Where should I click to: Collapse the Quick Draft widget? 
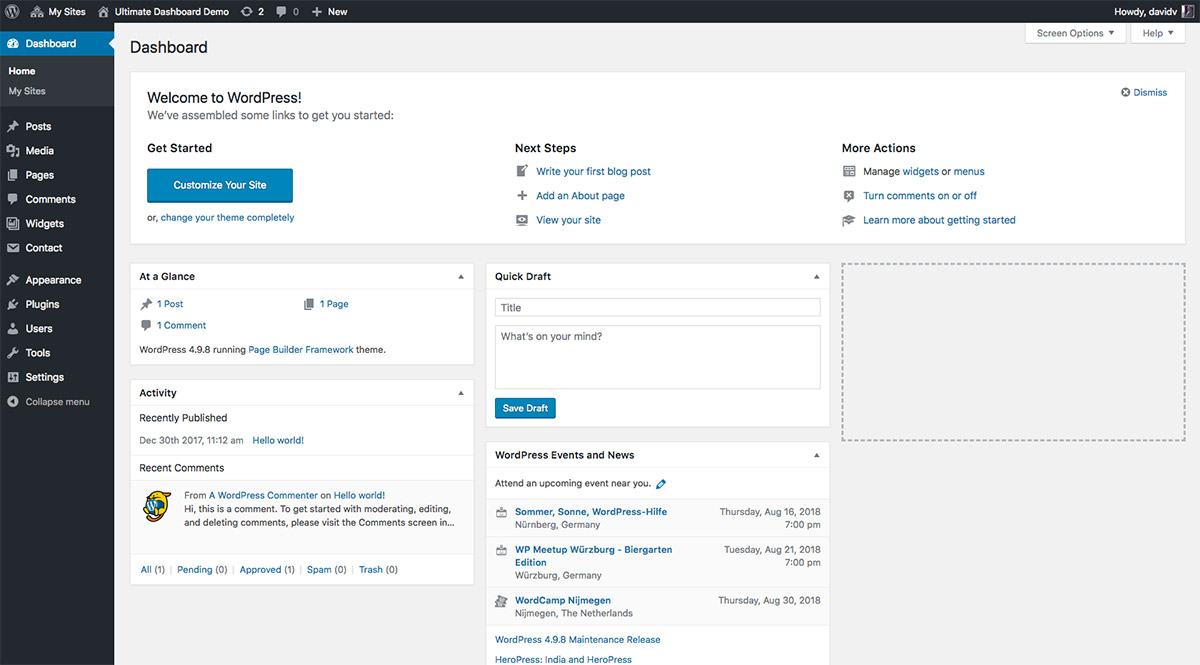point(816,277)
